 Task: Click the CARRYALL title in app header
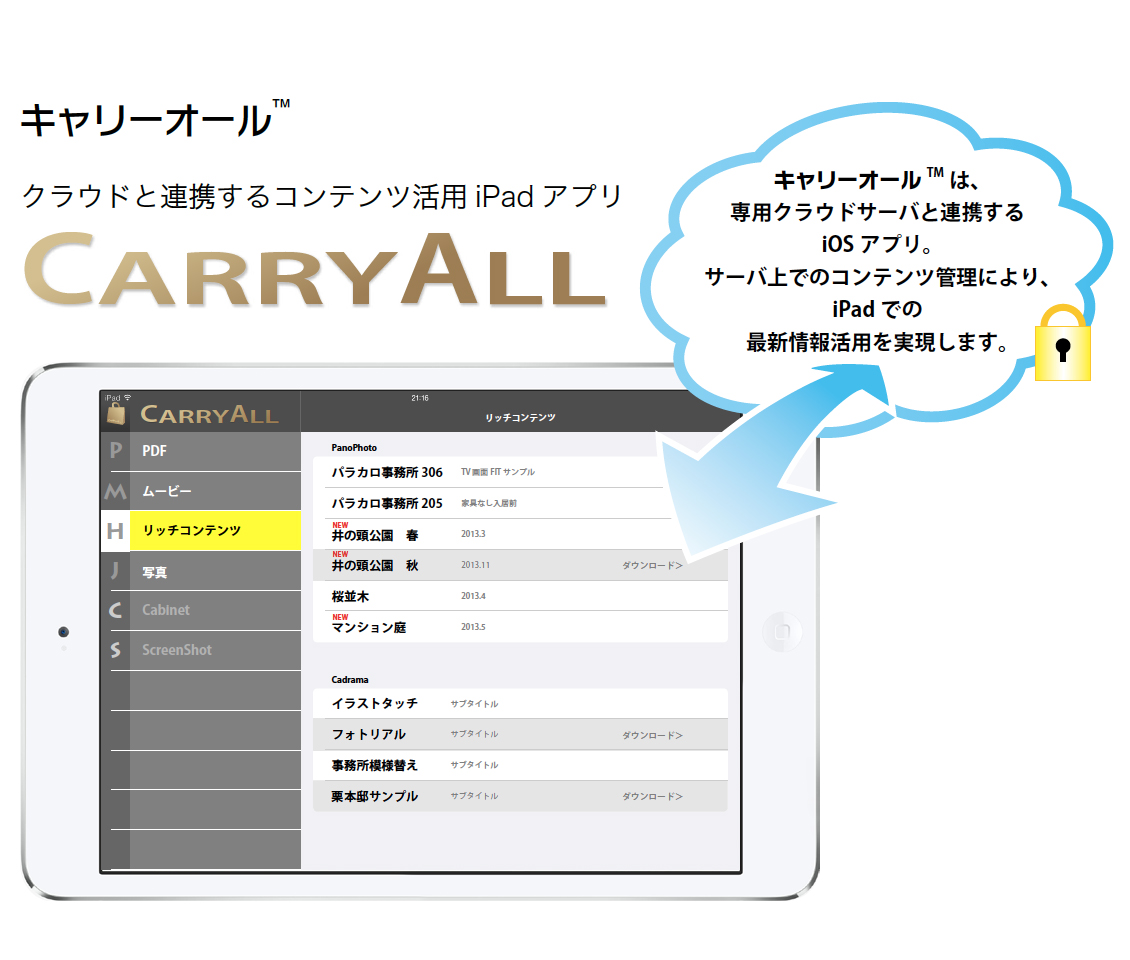point(210,415)
